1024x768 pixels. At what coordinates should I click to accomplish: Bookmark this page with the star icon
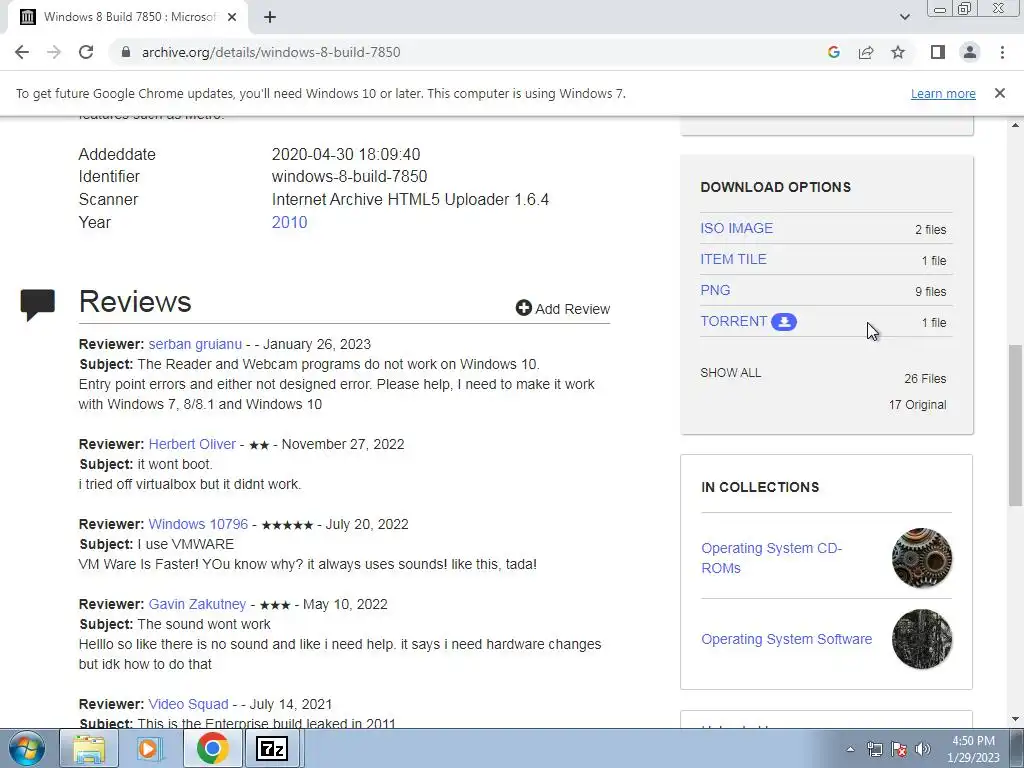point(898,52)
